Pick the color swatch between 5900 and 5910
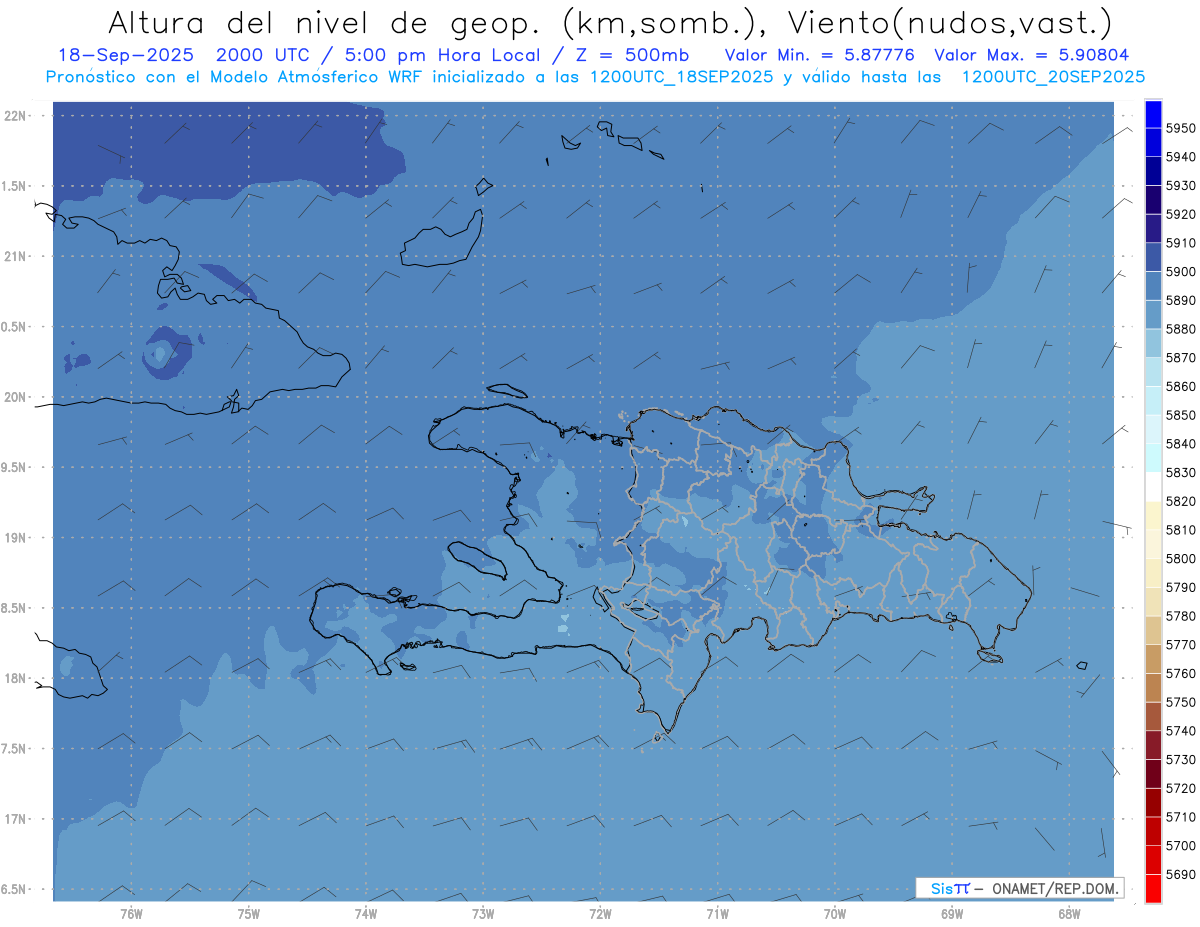The width and height of the screenshot is (1200, 927). 1153,257
